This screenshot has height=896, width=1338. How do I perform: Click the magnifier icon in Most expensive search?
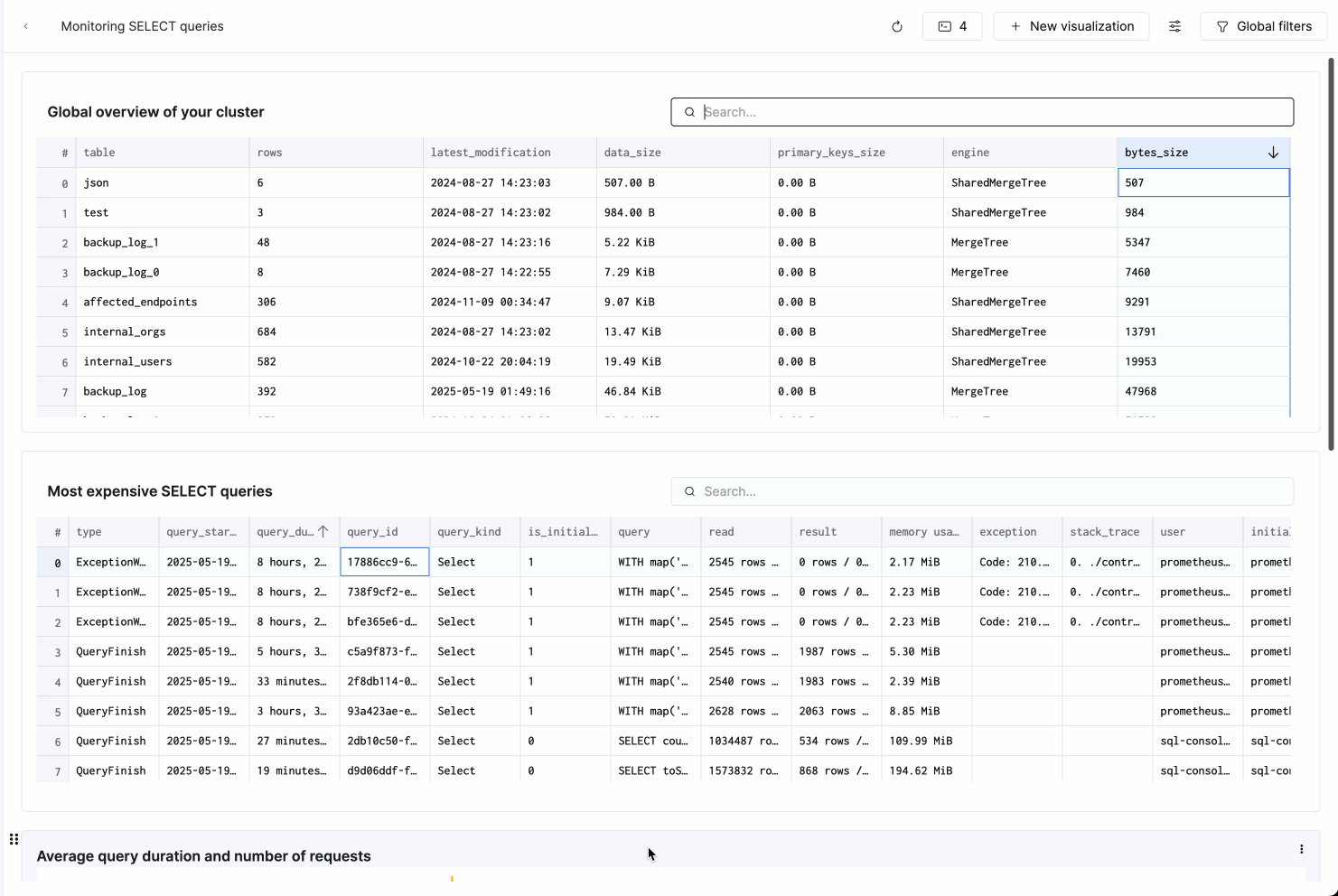[689, 491]
